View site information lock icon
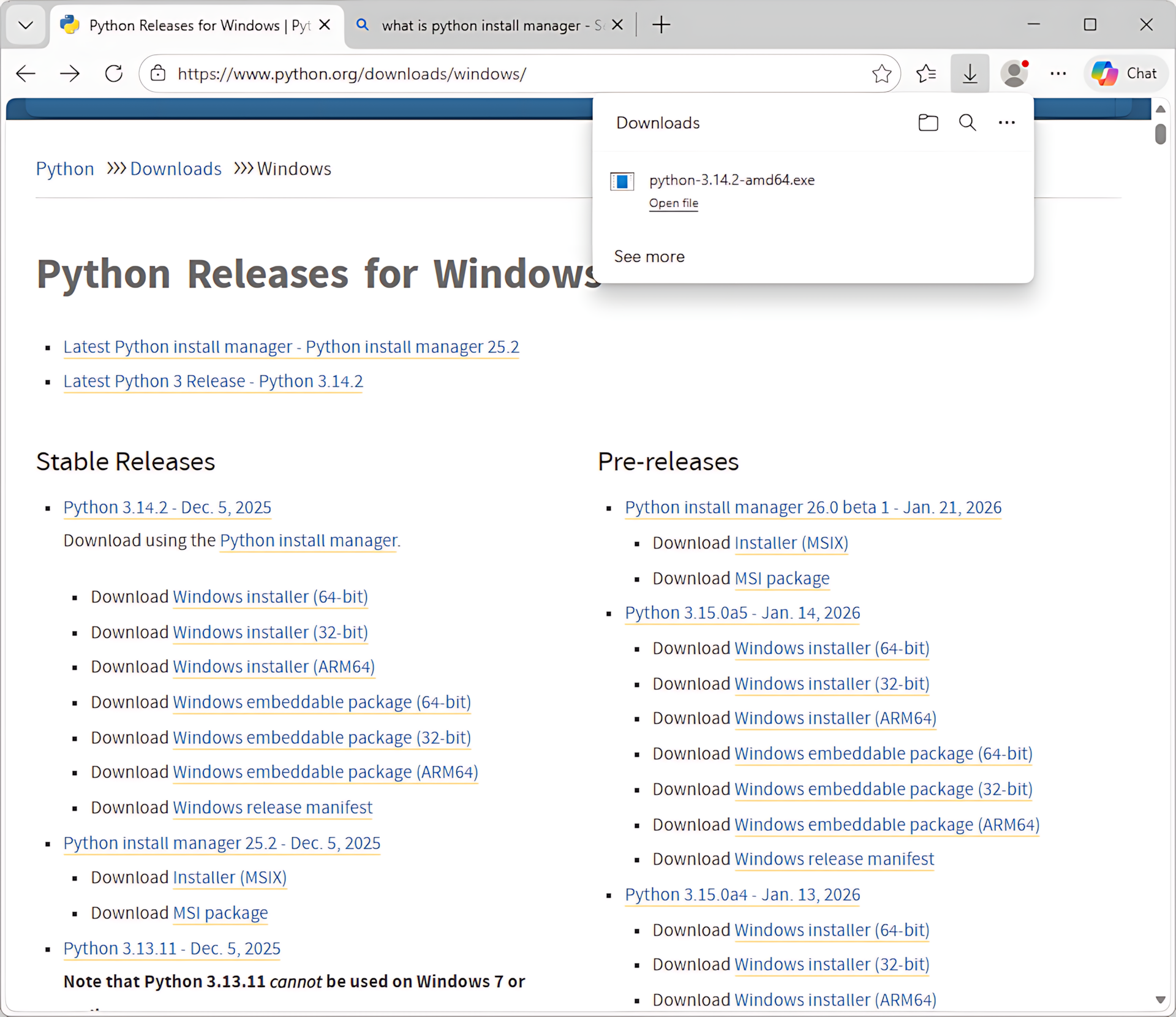This screenshot has height=1017, width=1176. [x=158, y=74]
